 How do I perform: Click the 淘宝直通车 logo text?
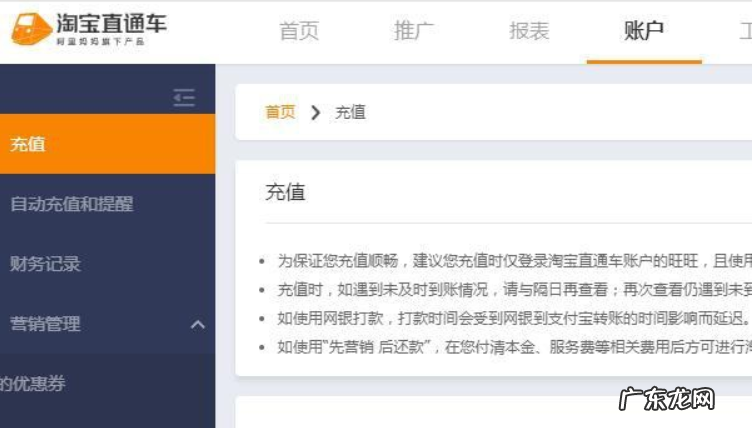coord(111,23)
